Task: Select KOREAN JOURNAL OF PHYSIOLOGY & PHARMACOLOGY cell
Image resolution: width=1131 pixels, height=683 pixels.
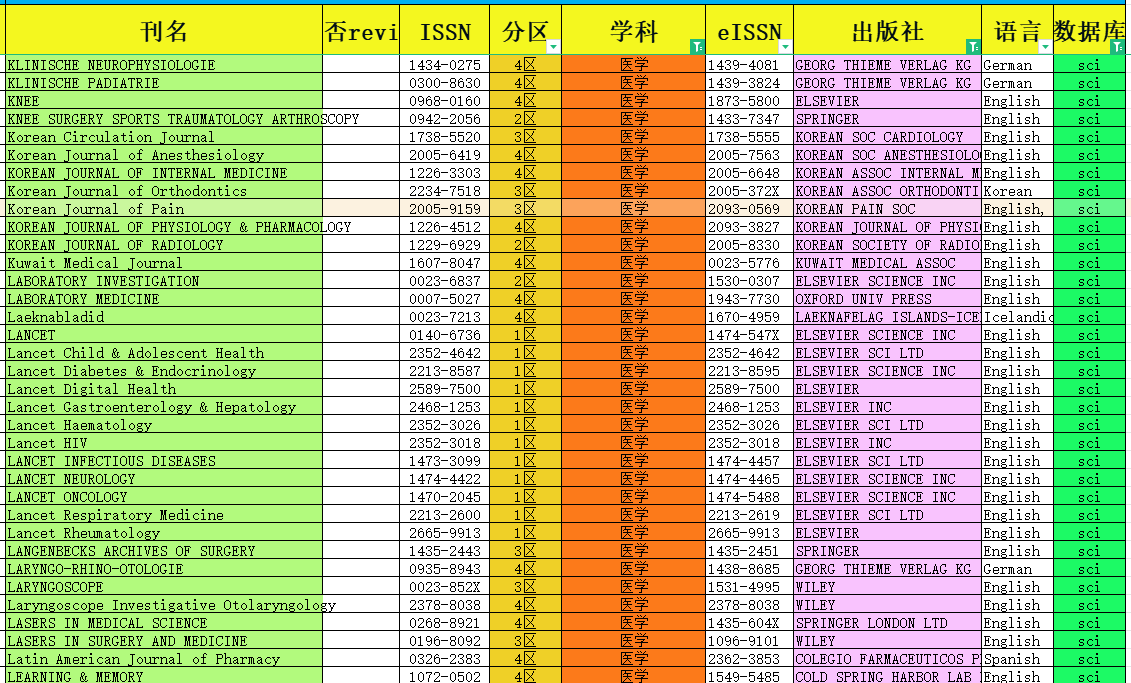Action: pos(164,227)
